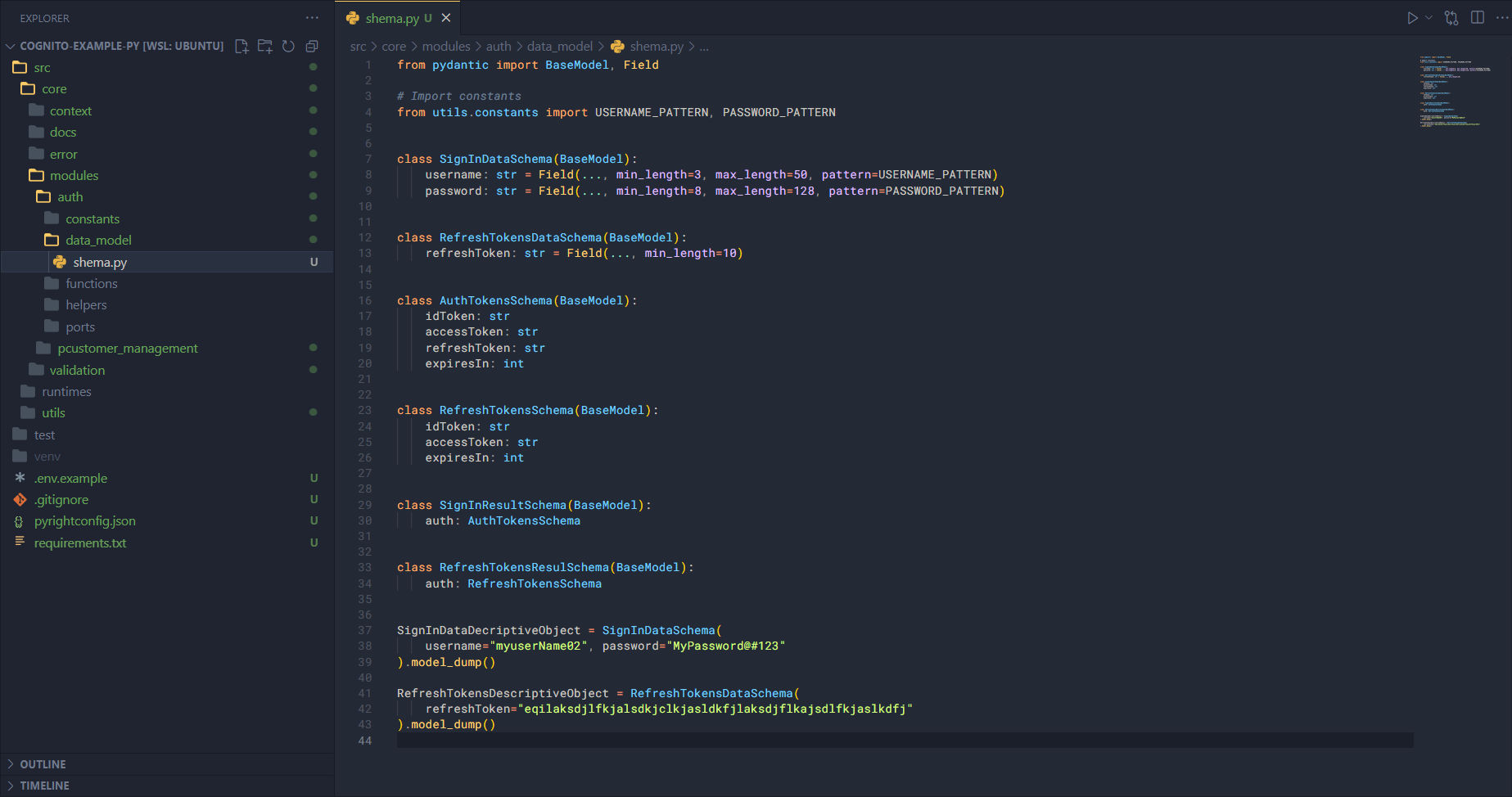Open the editor More Actions ellipsis

coord(1501,18)
